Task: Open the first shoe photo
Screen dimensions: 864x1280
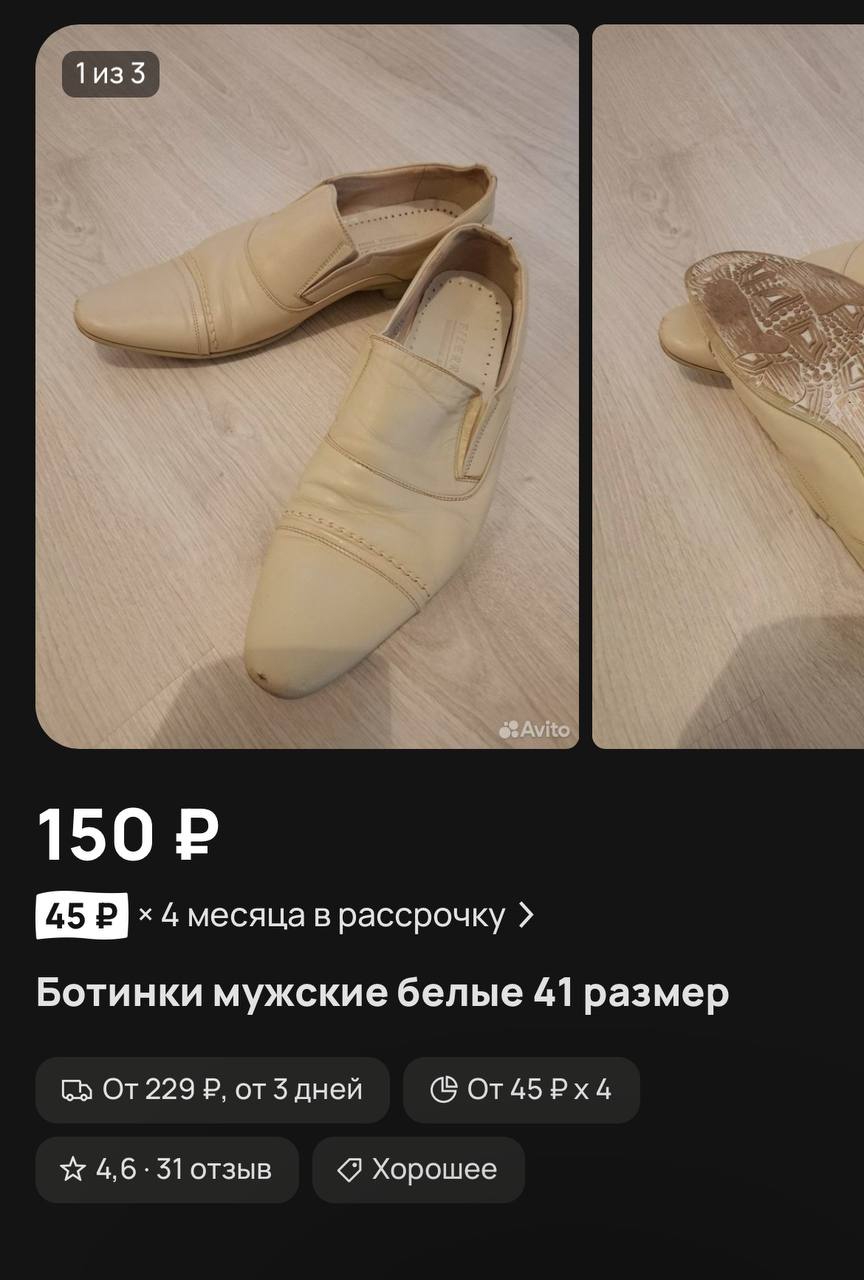Action: tap(307, 386)
